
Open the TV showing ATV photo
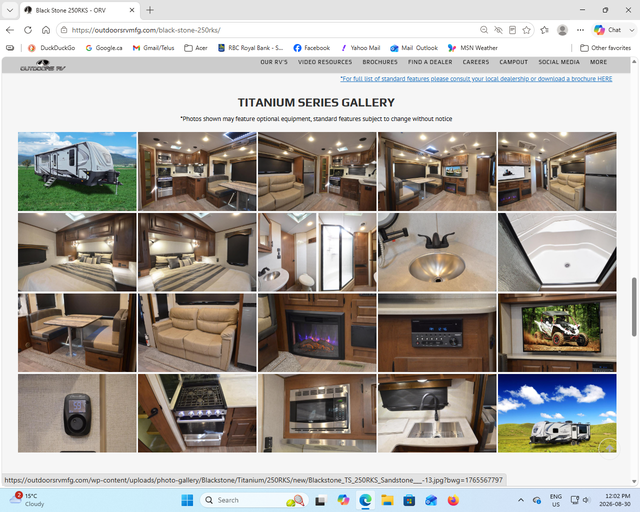(557, 332)
